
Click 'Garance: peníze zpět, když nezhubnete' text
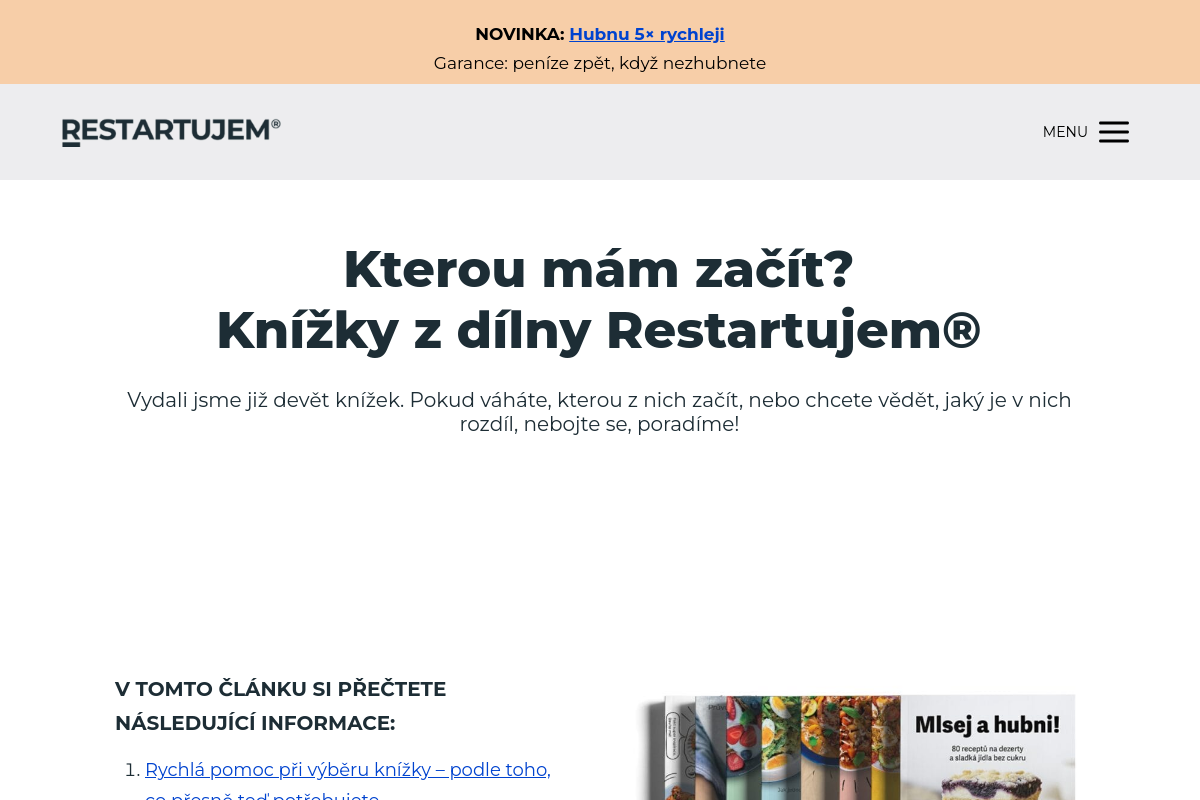point(600,63)
